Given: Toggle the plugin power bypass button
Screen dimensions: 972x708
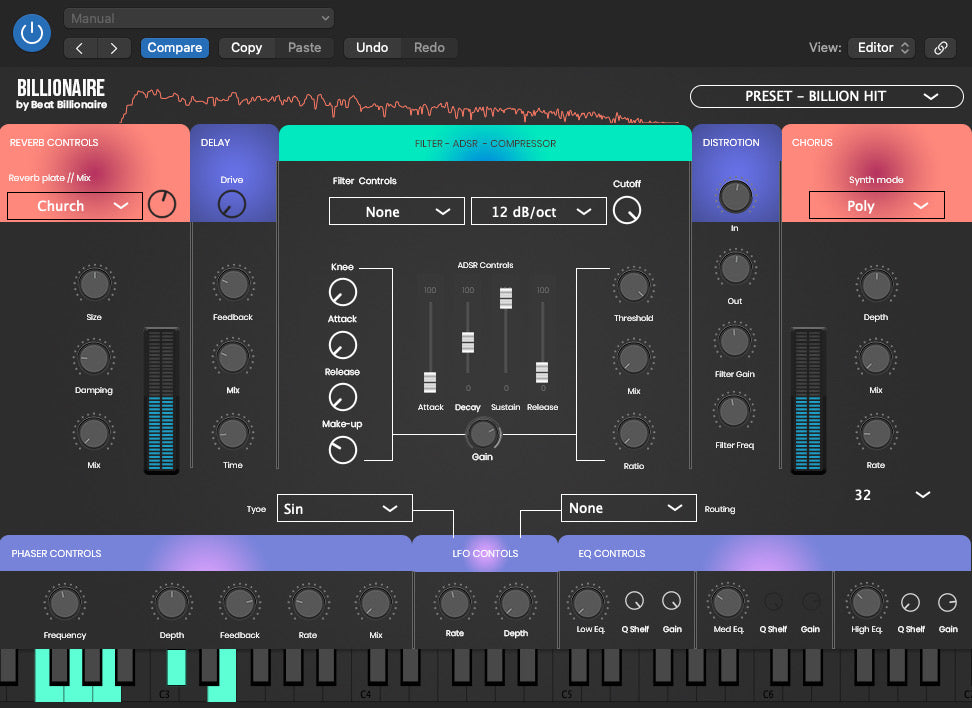Looking at the screenshot, I should click(32, 33).
